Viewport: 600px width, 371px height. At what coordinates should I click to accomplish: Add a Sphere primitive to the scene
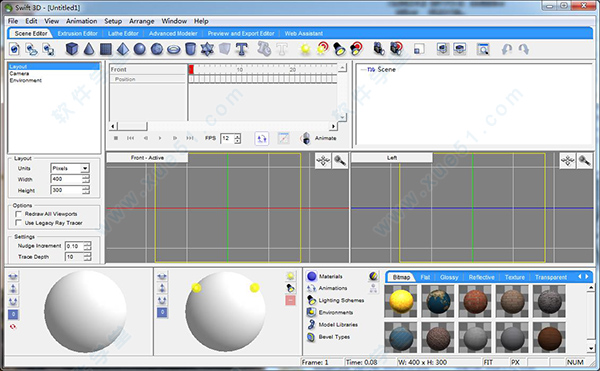click(140, 49)
